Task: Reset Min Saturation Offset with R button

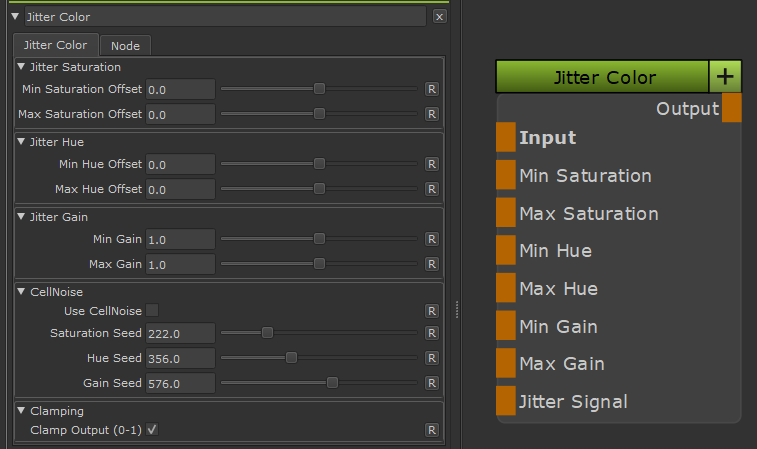Action: pyautogui.click(x=432, y=89)
